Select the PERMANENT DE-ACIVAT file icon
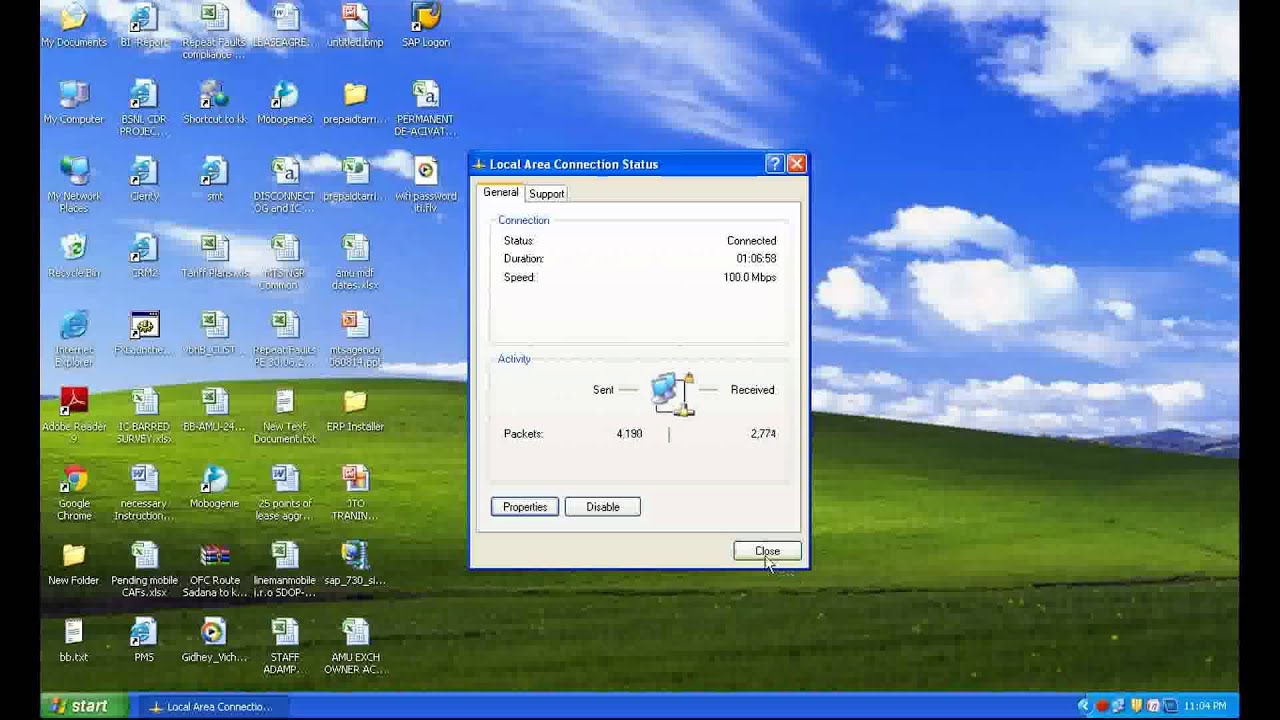The height and width of the screenshot is (720, 1280). point(426,107)
